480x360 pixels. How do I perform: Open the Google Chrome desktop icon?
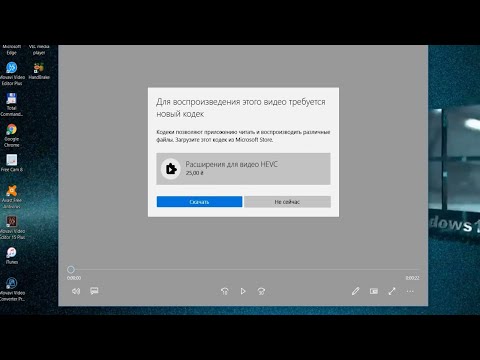tap(12, 135)
